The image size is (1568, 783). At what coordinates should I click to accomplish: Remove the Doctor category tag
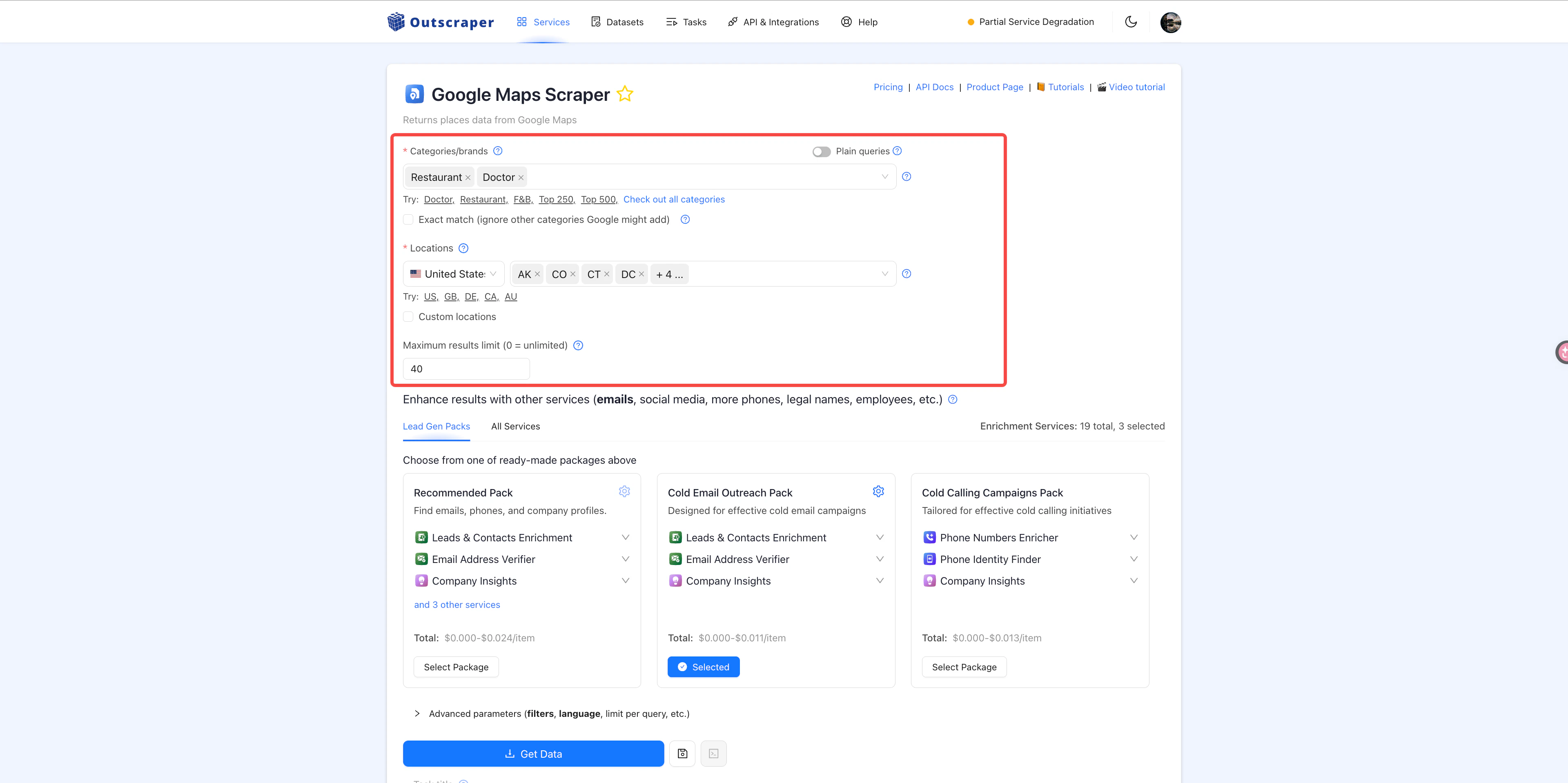(x=521, y=178)
